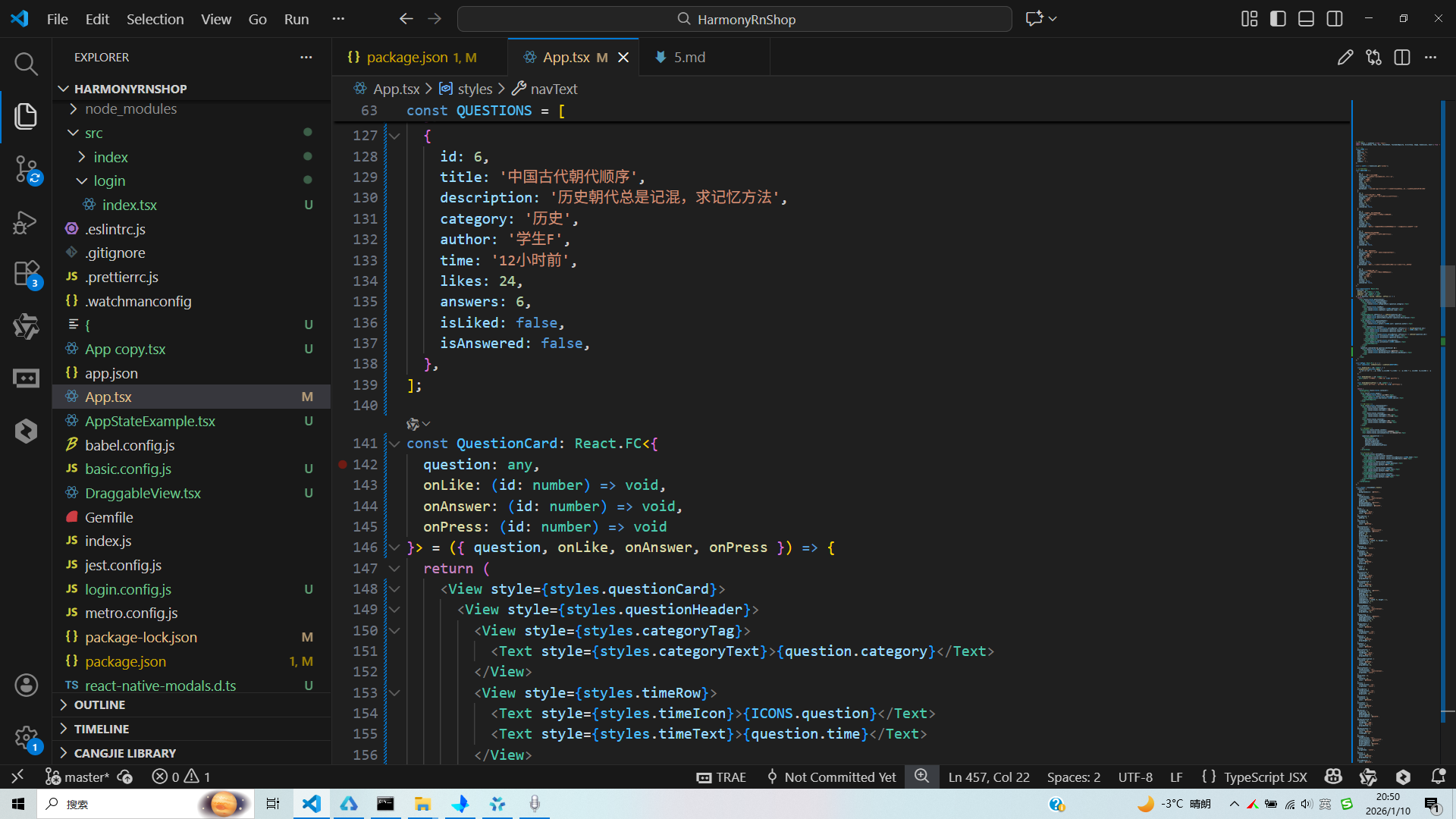Click the editor minimap scroll slider
Screen dimensions: 1456x819
pyautogui.click(x=1447, y=286)
